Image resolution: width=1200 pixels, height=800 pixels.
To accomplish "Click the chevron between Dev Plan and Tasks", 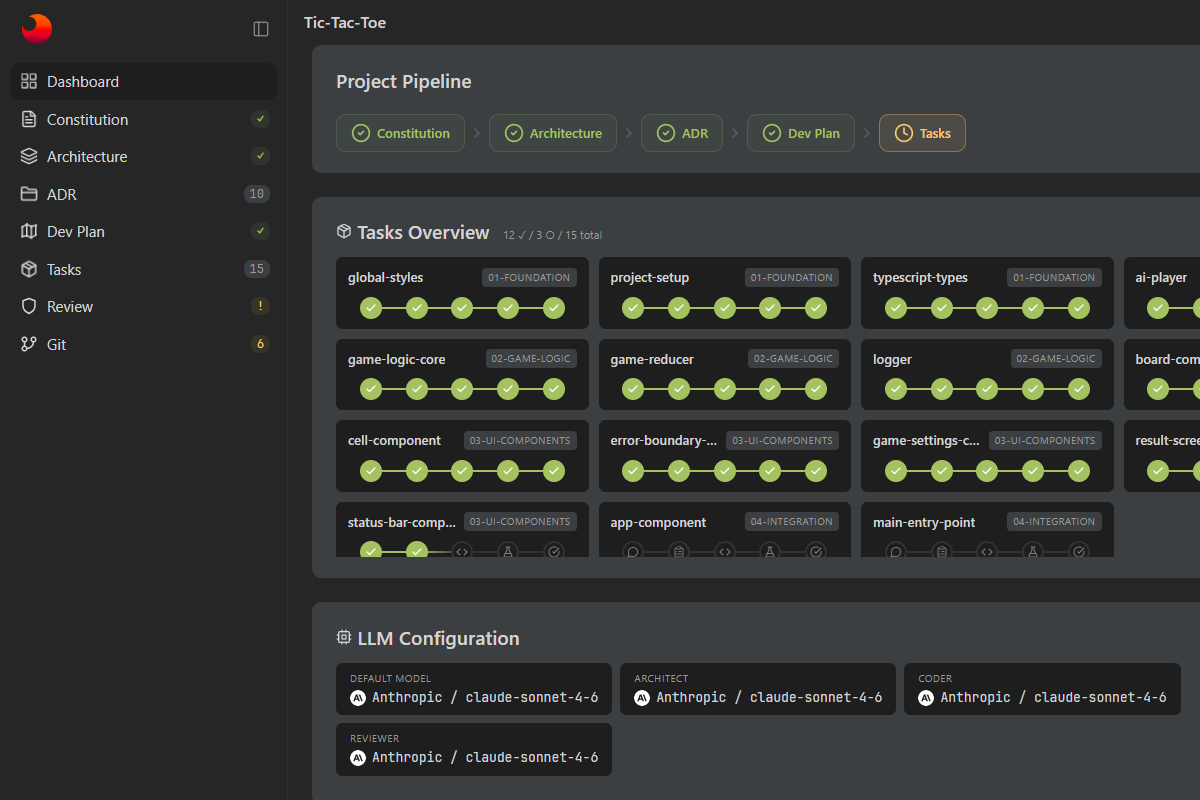I will tap(866, 132).
